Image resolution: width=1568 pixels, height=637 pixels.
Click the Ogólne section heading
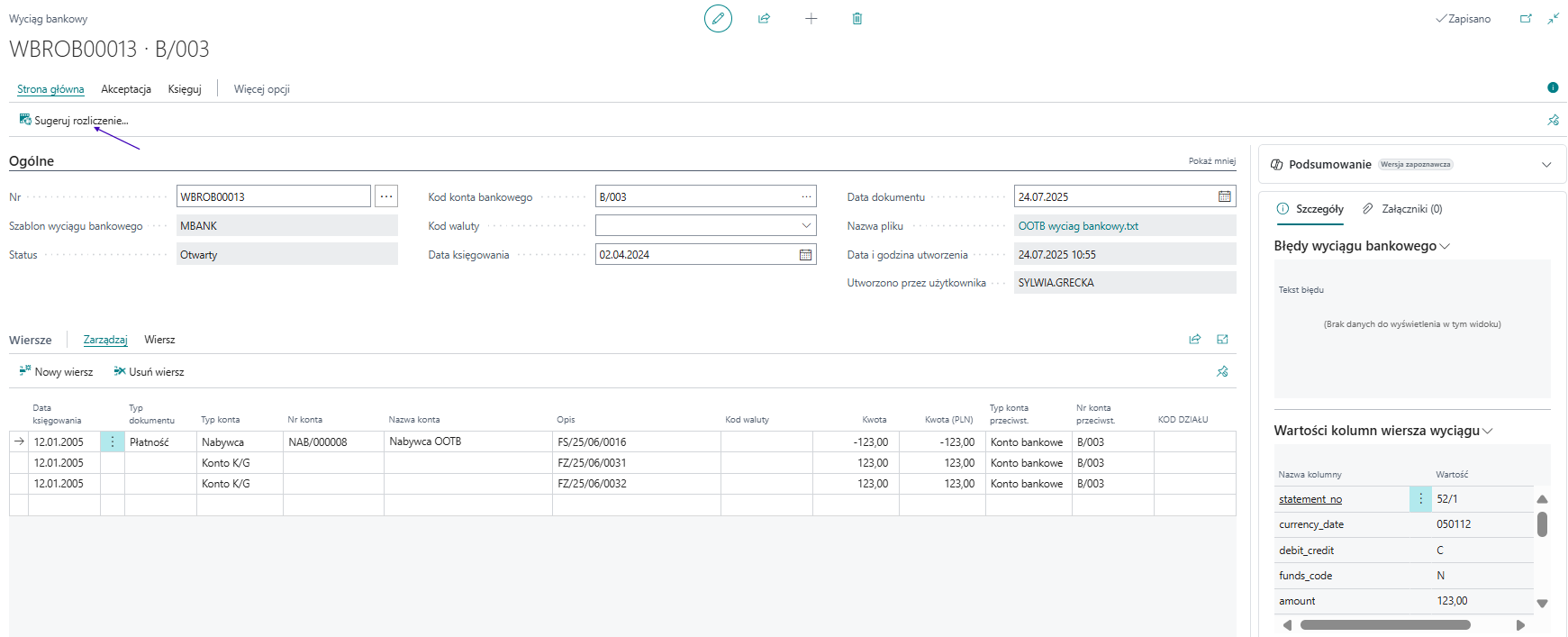click(x=32, y=161)
